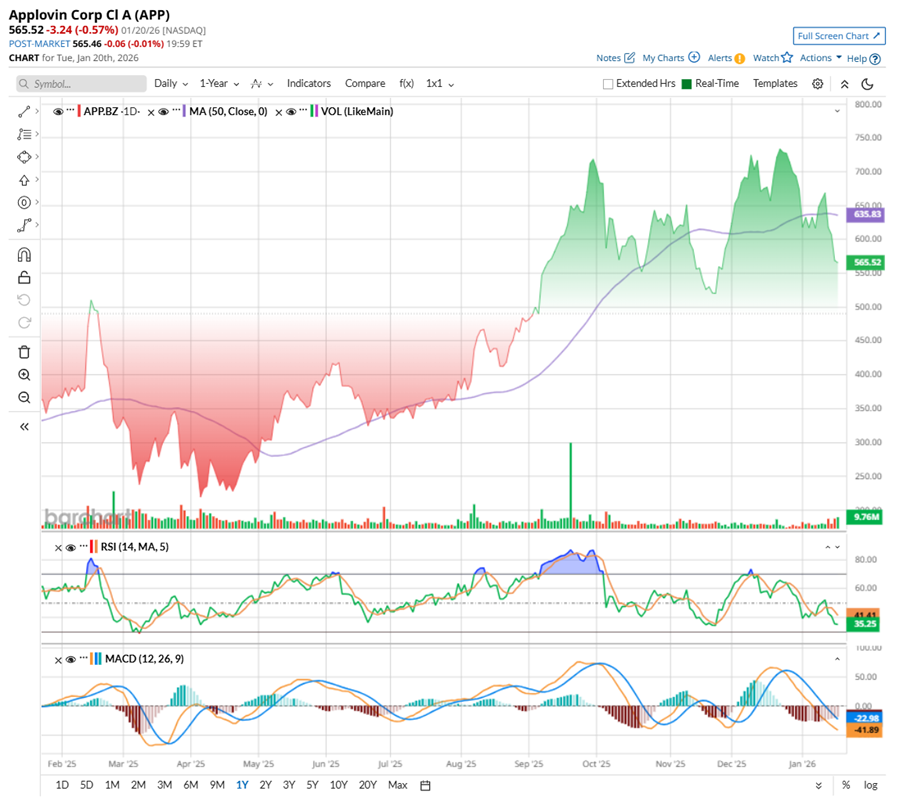This screenshot has height=798, width=903.
Task: Toggle the magnet snap tool
Action: pos(24,254)
